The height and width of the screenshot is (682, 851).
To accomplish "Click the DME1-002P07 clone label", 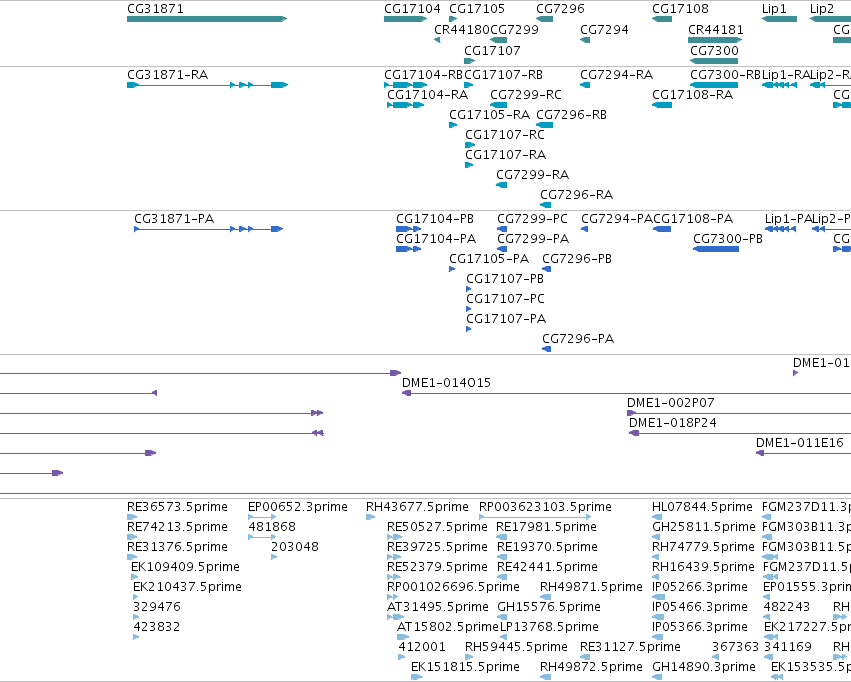I will (671, 403).
